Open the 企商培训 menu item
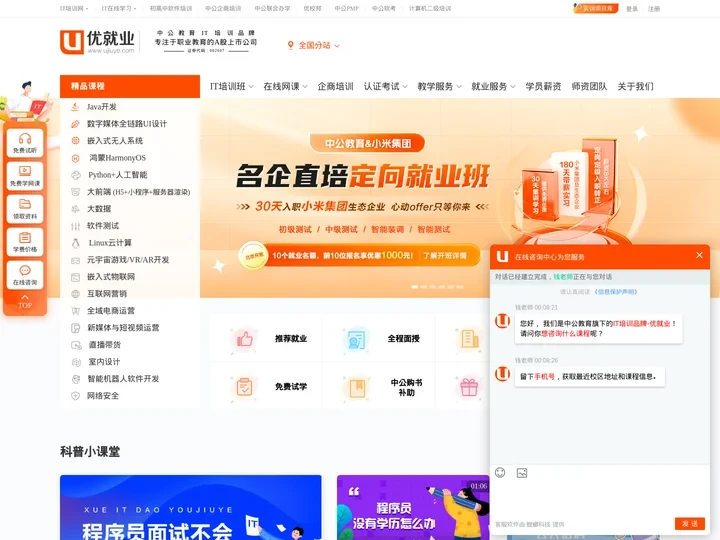Image resolution: width=720 pixels, height=540 pixels. click(335, 86)
